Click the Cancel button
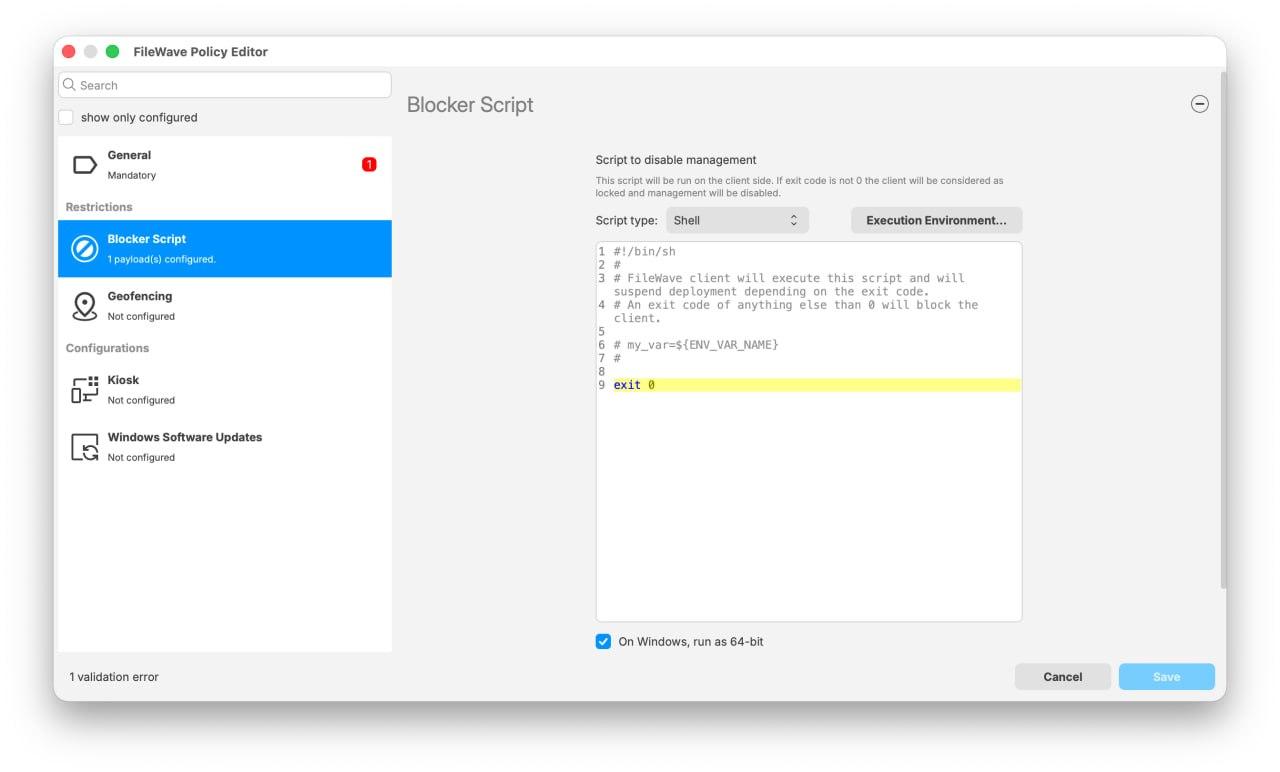Screen dimensions: 1280x772 (1063, 677)
